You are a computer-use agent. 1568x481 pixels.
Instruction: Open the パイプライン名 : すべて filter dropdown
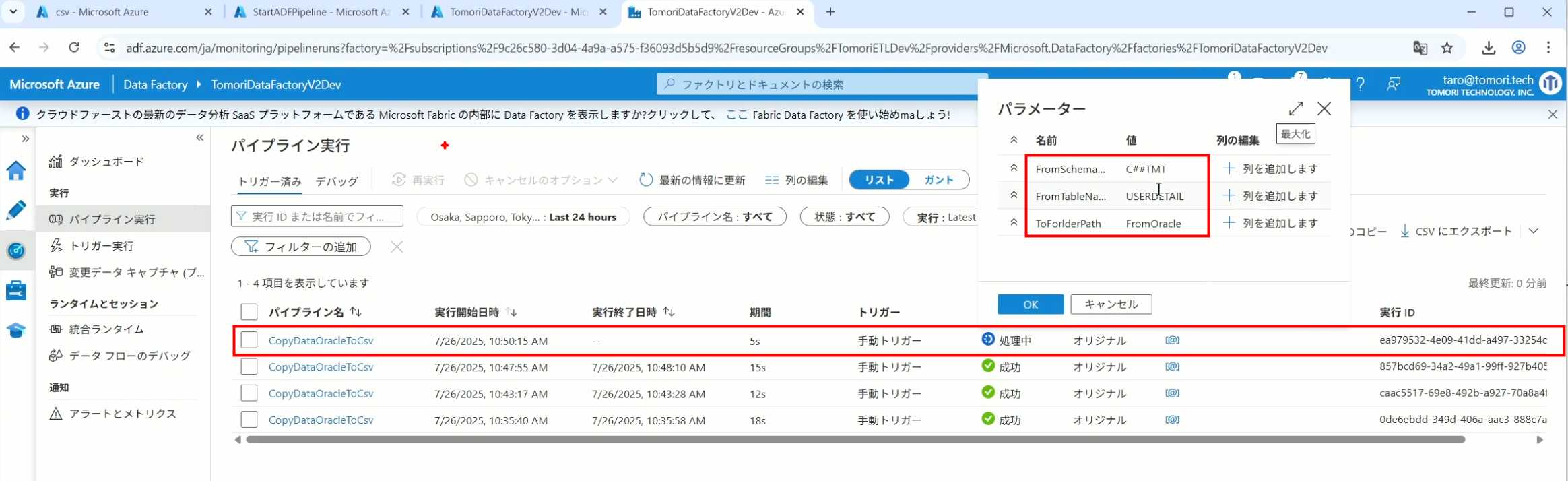[714, 217]
